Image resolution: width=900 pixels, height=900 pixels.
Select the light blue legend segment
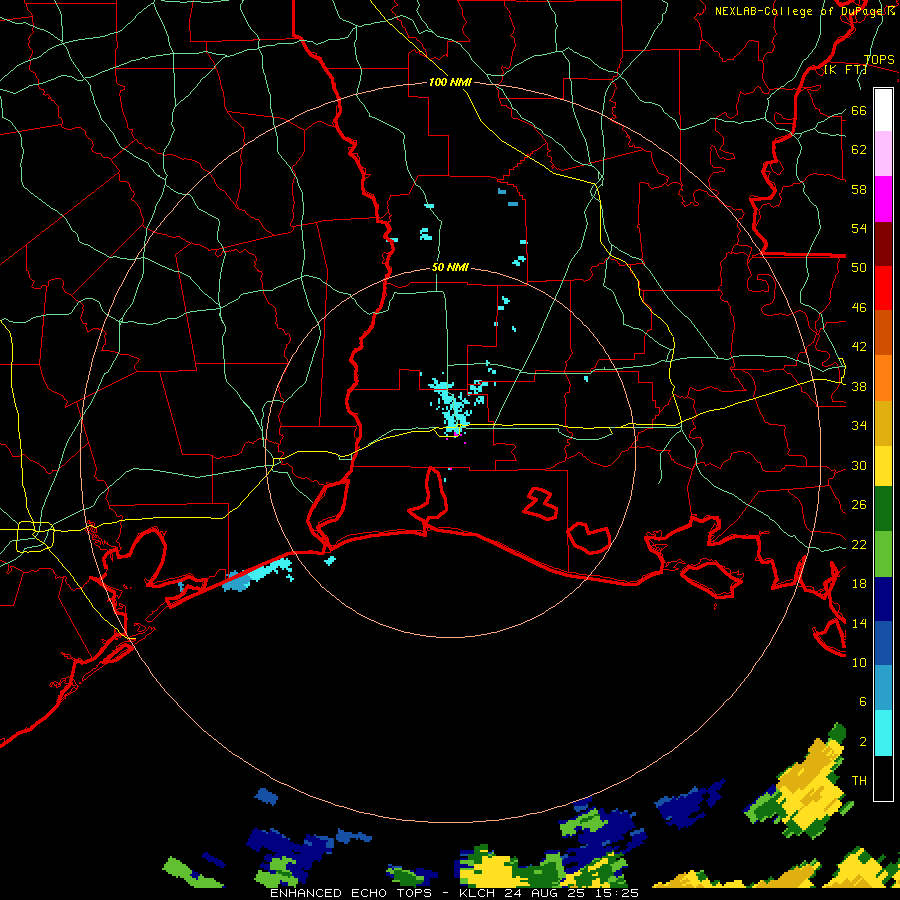coord(883,688)
